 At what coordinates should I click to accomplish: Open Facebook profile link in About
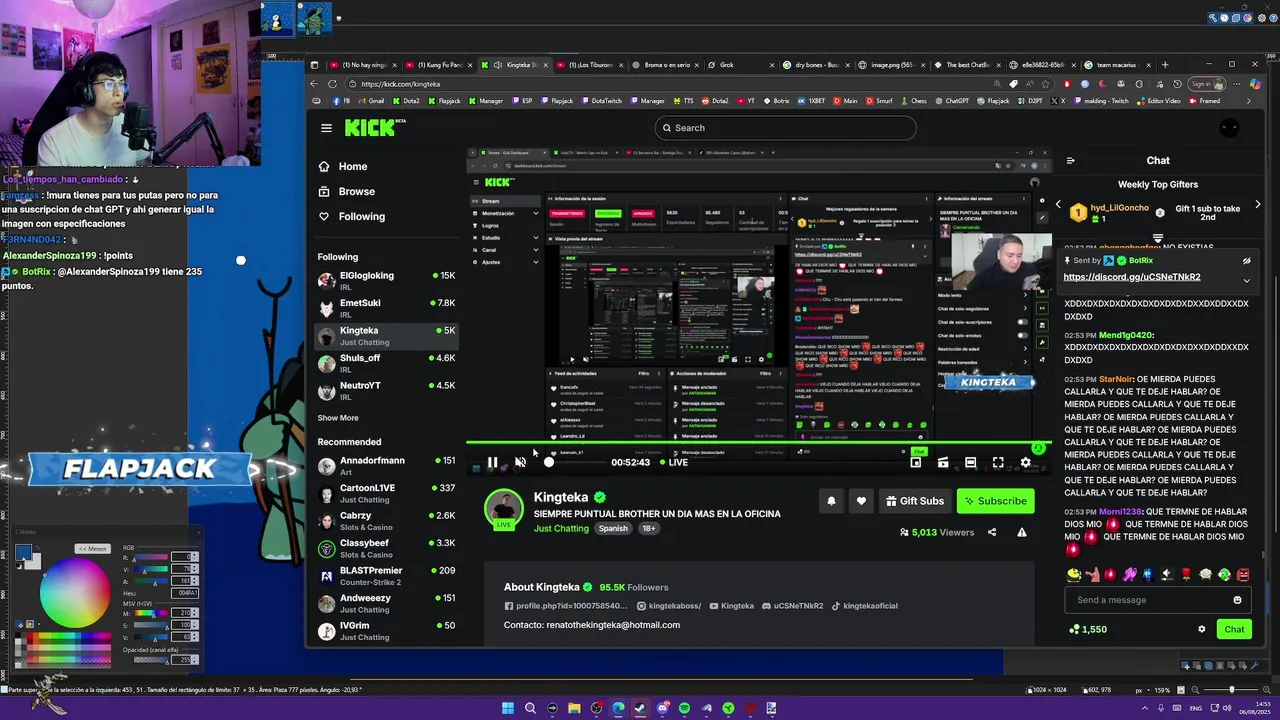tap(568, 606)
